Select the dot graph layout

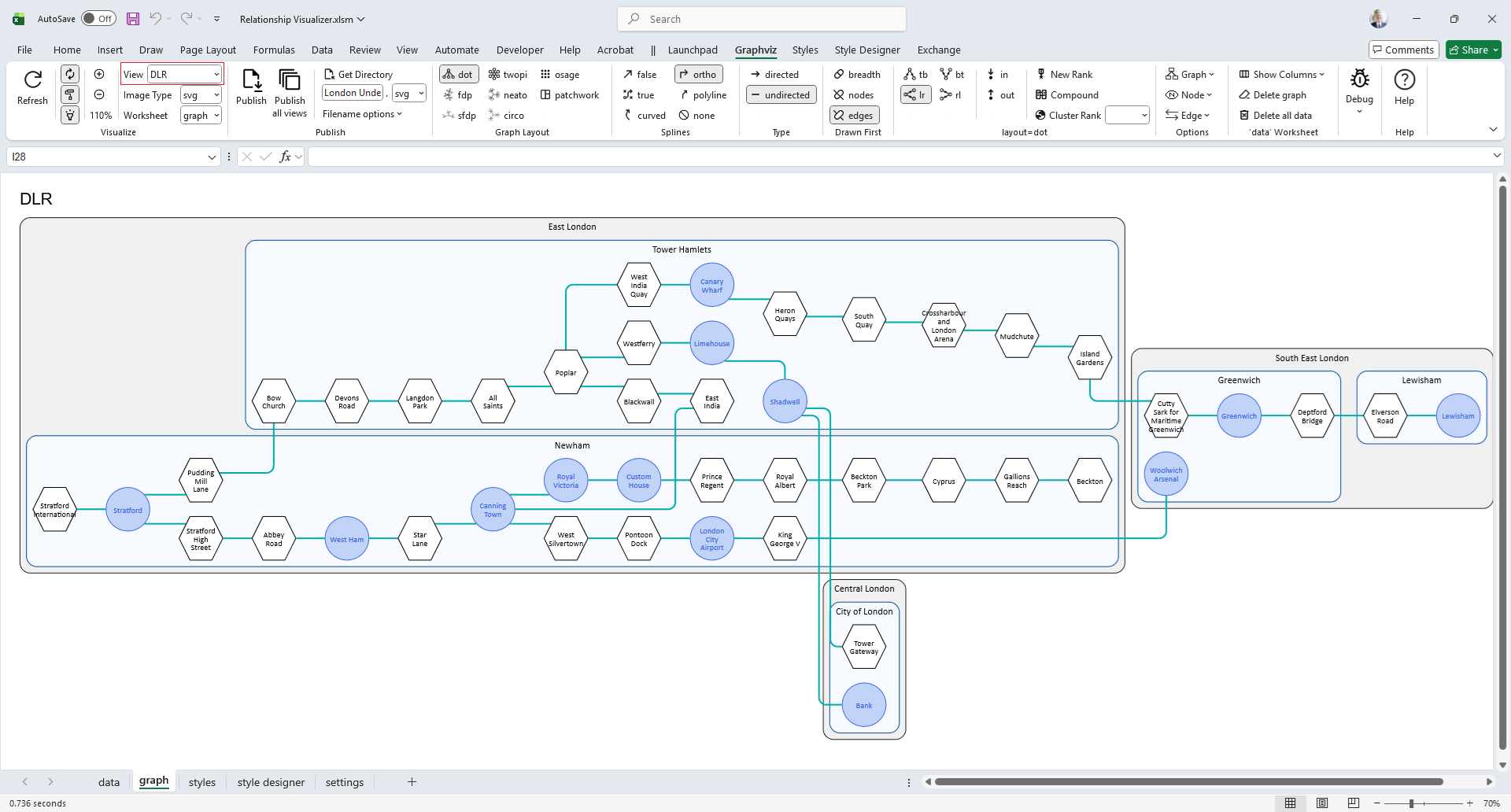(458, 75)
